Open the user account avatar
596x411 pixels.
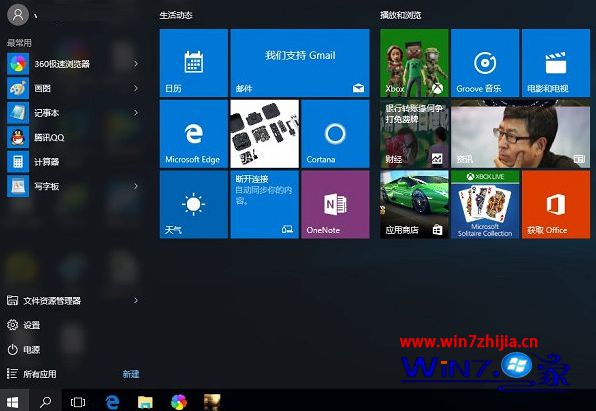coord(17,14)
